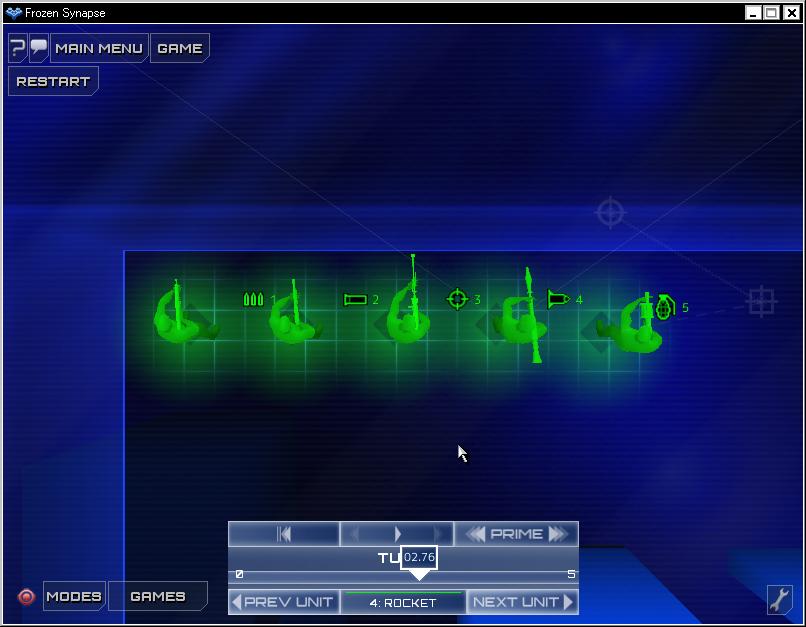
Task: Select the machine gun bullets icon labeled 1
Action: tap(253, 299)
